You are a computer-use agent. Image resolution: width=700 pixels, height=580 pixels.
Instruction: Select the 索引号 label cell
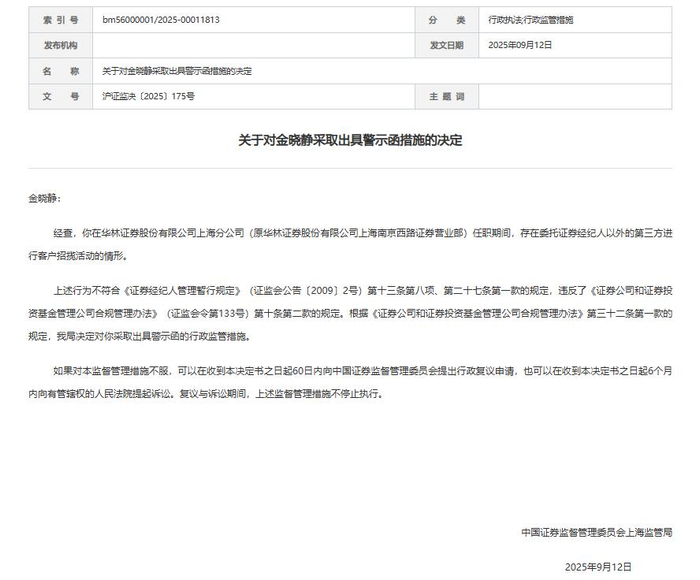[x=61, y=20]
